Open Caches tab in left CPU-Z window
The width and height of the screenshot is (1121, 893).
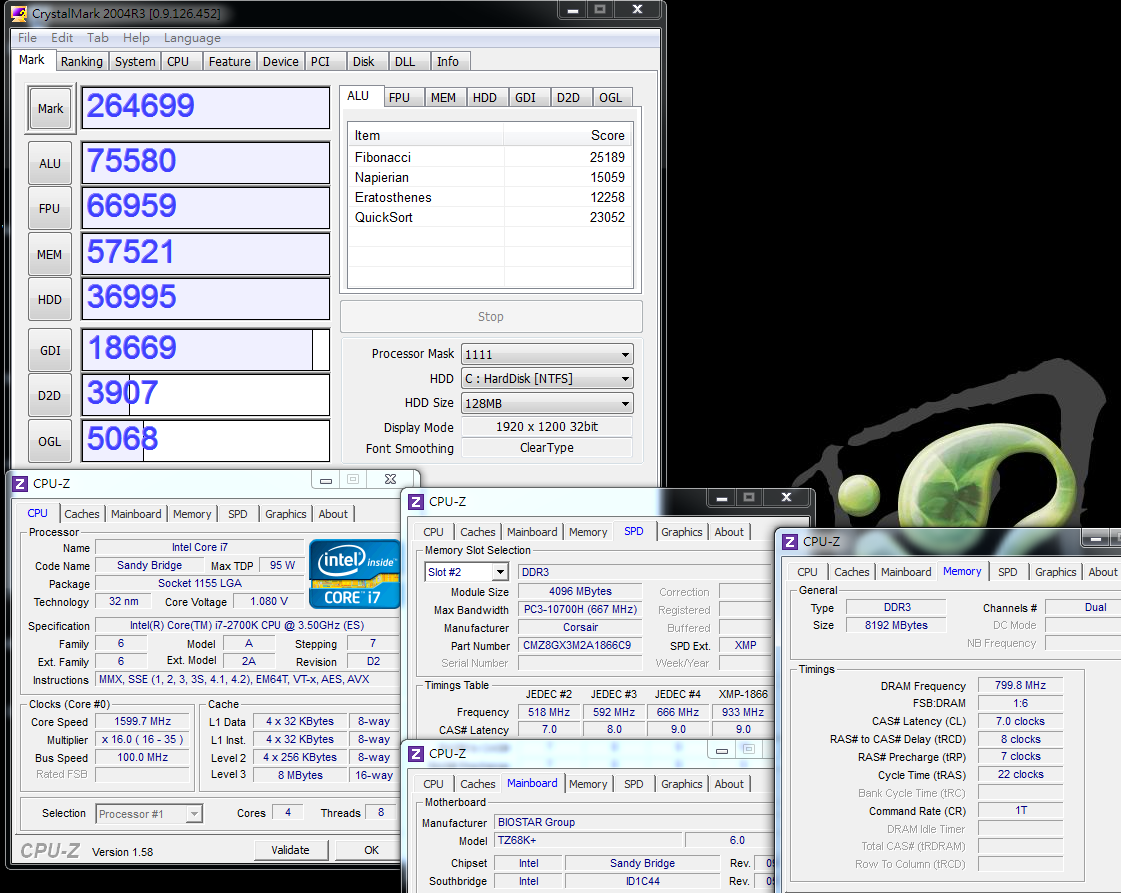point(82,514)
